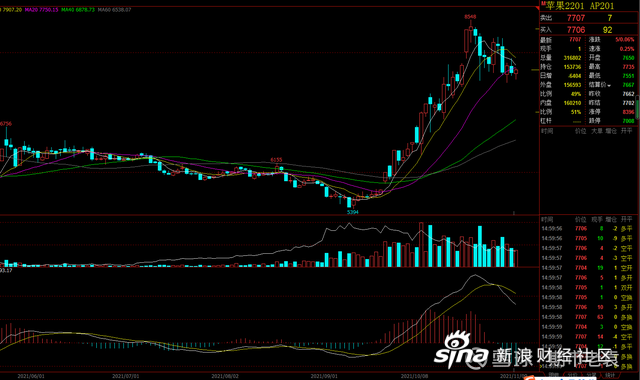
Task: Open the 结算价 dropdown arrow in quote panel
Action: click(x=609, y=86)
